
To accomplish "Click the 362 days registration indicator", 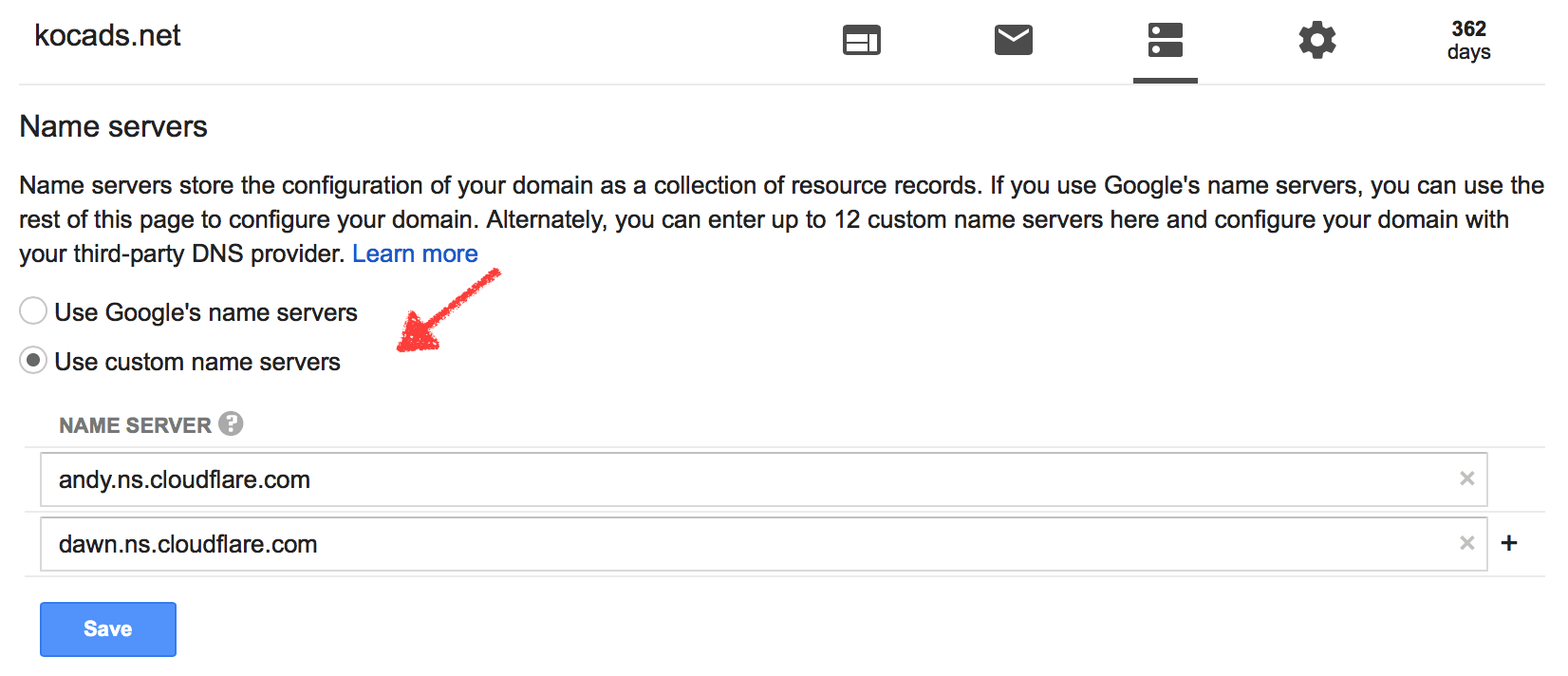I will coord(1468,40).
